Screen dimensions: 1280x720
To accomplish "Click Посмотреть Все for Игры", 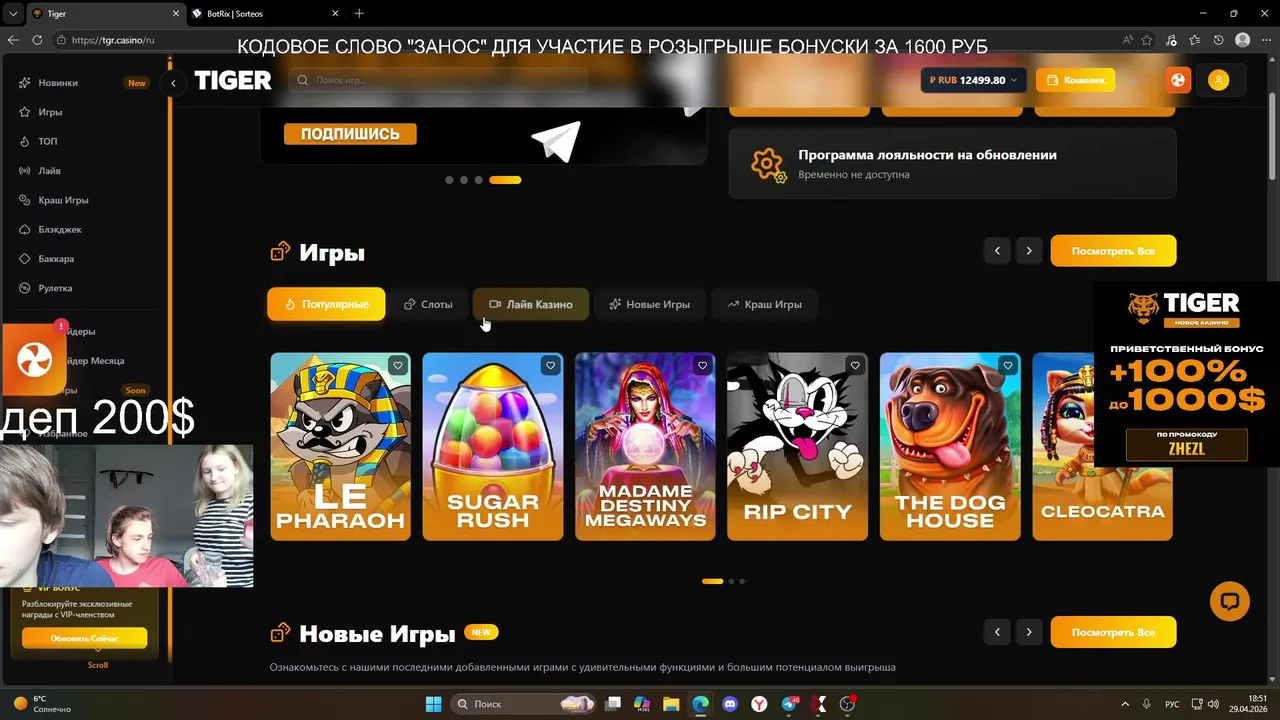I will click(x=1113, y=251).
